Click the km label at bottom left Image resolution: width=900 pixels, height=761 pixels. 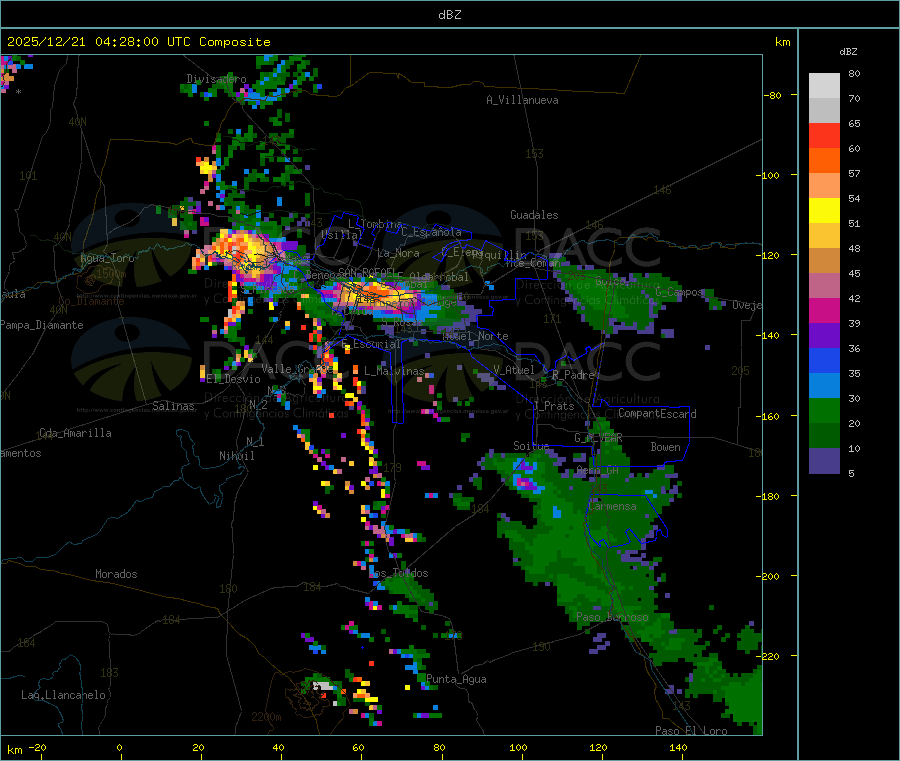pos(14,750)
